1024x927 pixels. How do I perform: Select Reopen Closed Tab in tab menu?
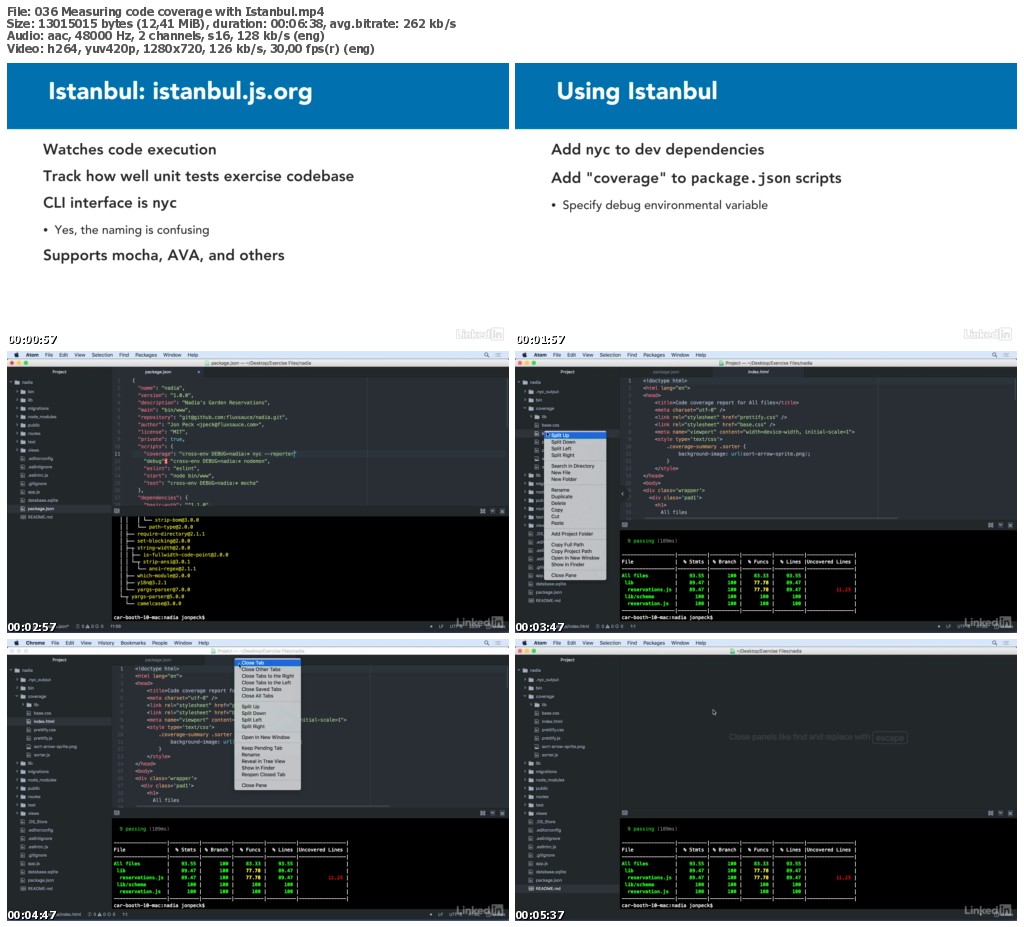(x=268, y=775)
